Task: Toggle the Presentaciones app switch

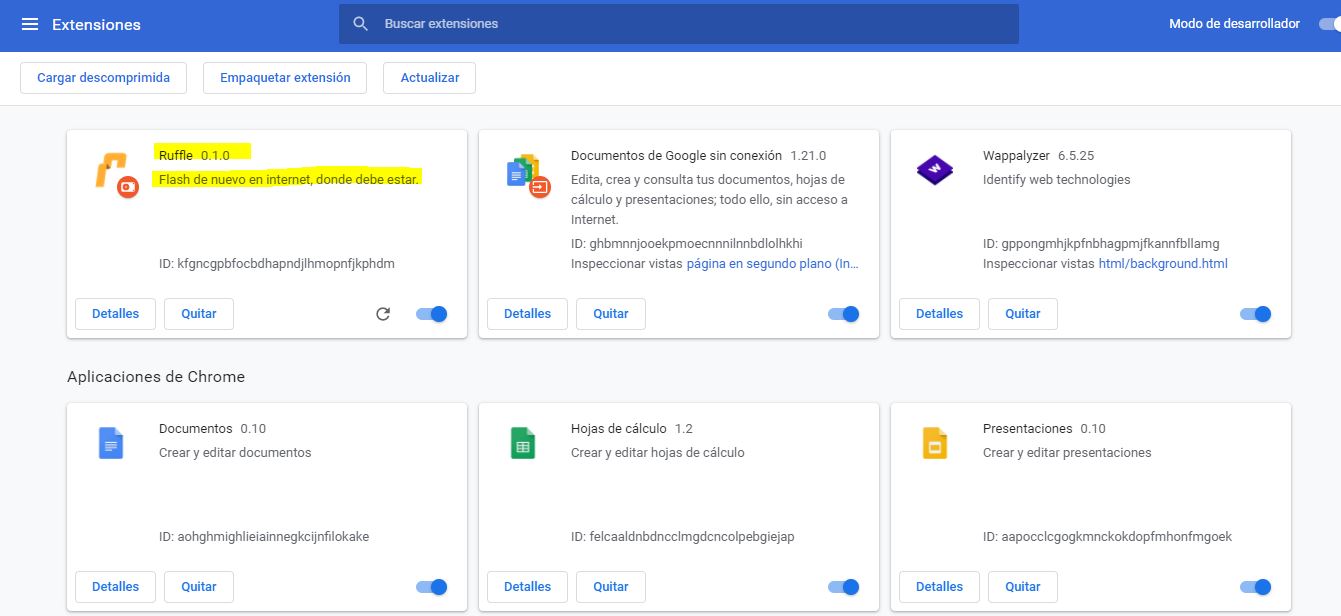Action: point(1256,587)
